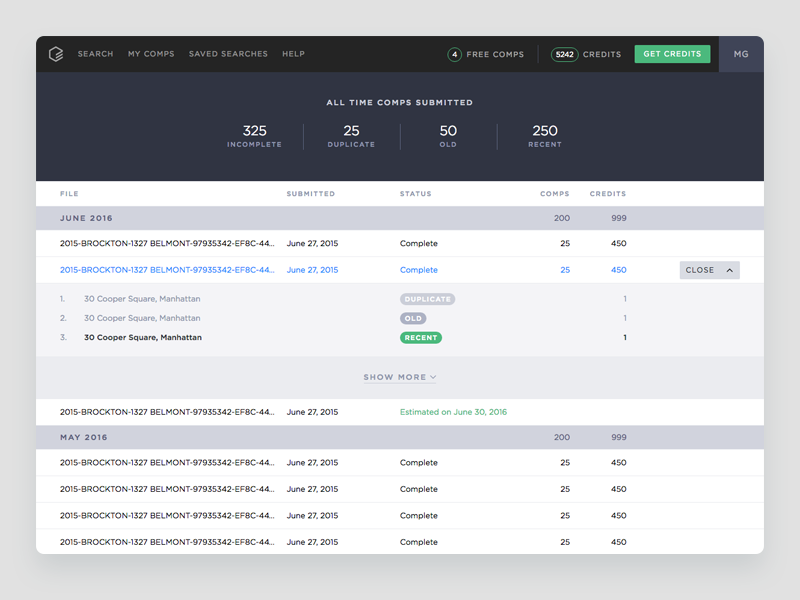Expand list with Show More
The width and height of the screenshot is (800, 600).
399,377
